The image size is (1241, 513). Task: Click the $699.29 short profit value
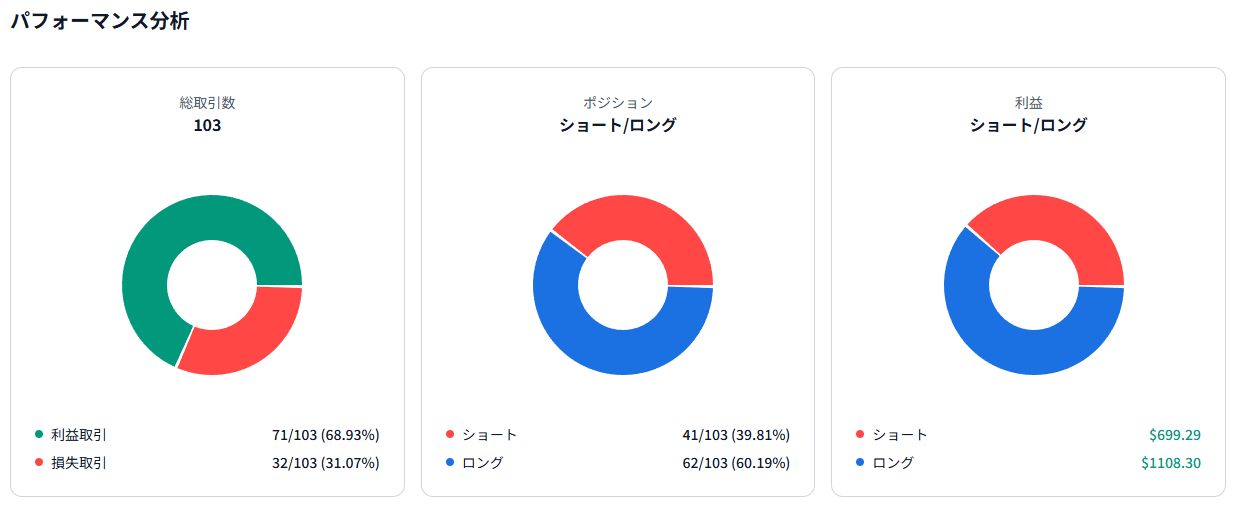tap(1174, 435)
